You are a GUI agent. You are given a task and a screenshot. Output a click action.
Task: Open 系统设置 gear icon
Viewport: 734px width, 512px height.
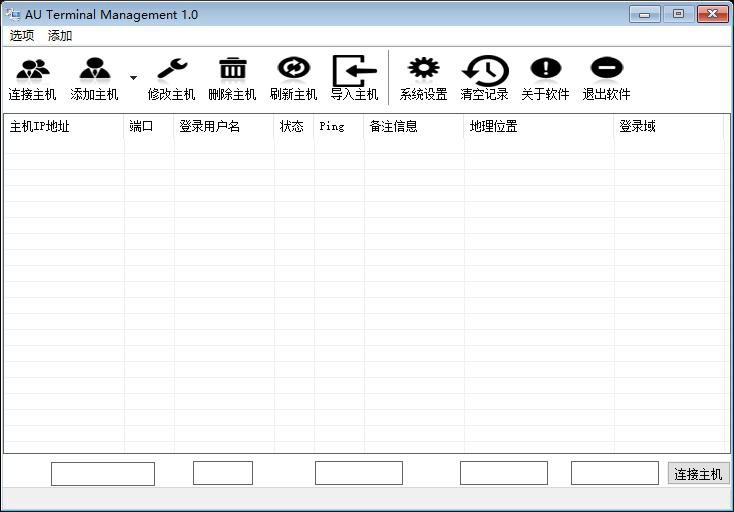coord(423,69)
